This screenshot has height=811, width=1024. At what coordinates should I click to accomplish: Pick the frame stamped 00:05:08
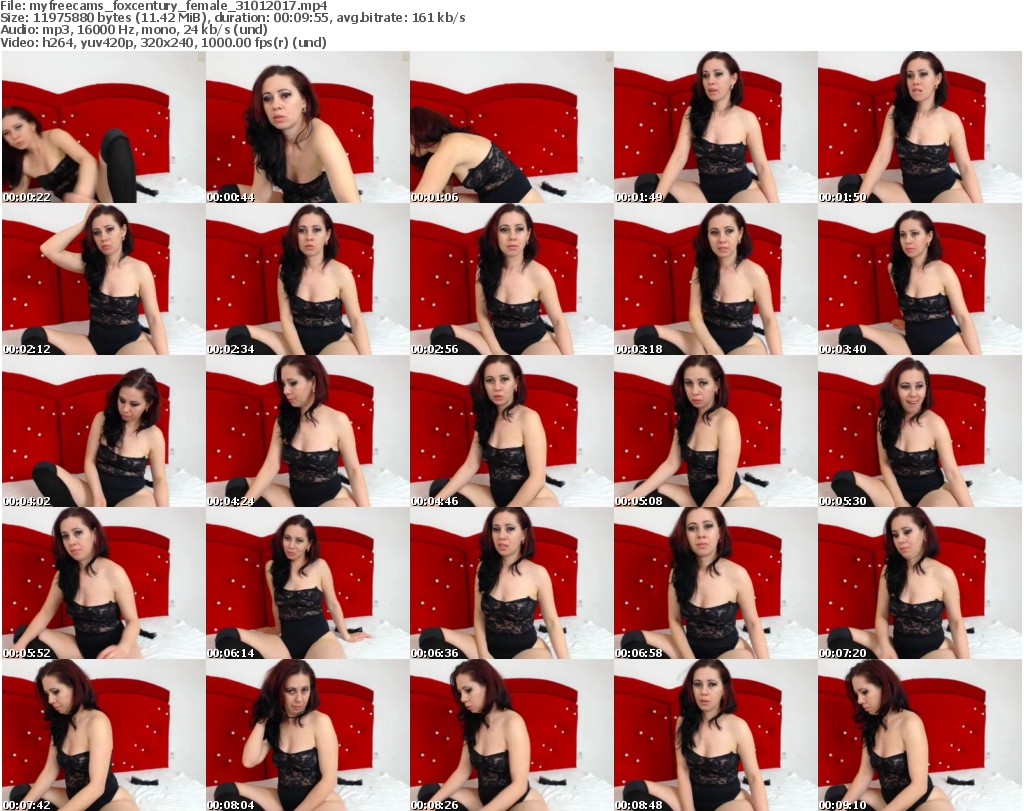(x=715, y=431)
